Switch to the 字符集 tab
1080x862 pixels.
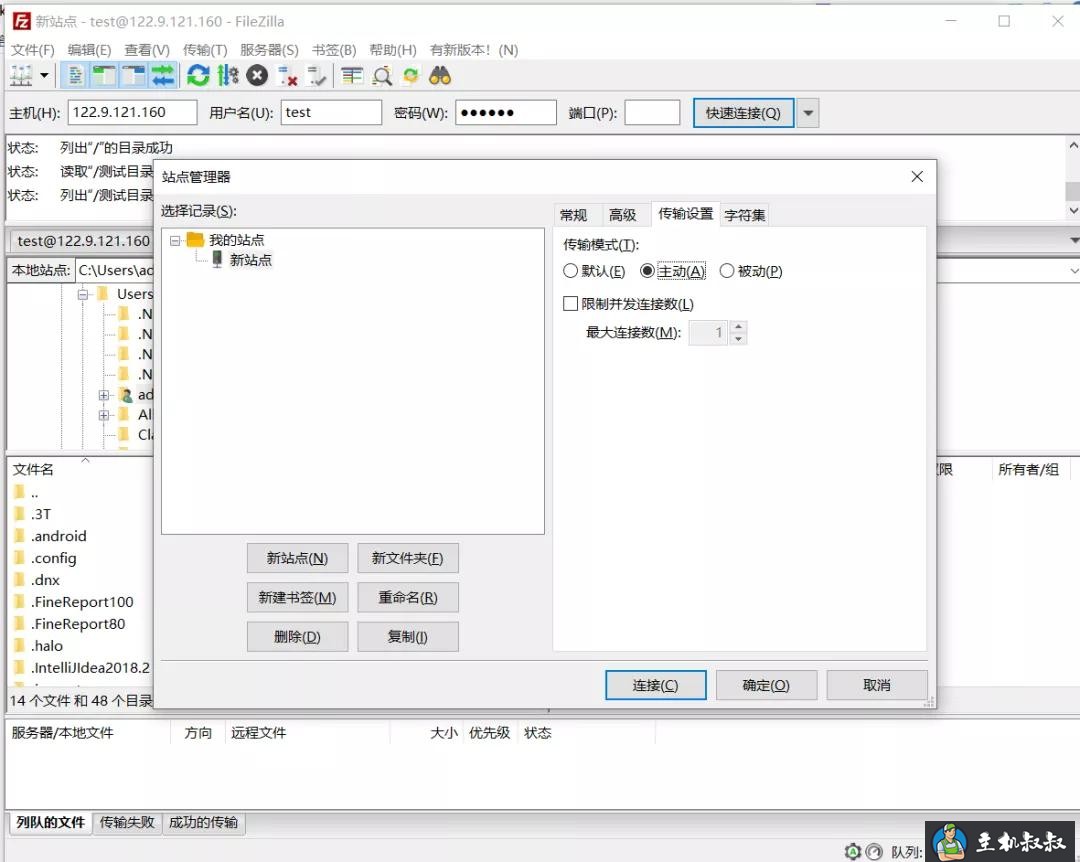pyautogui.click(x=745, y=215)
